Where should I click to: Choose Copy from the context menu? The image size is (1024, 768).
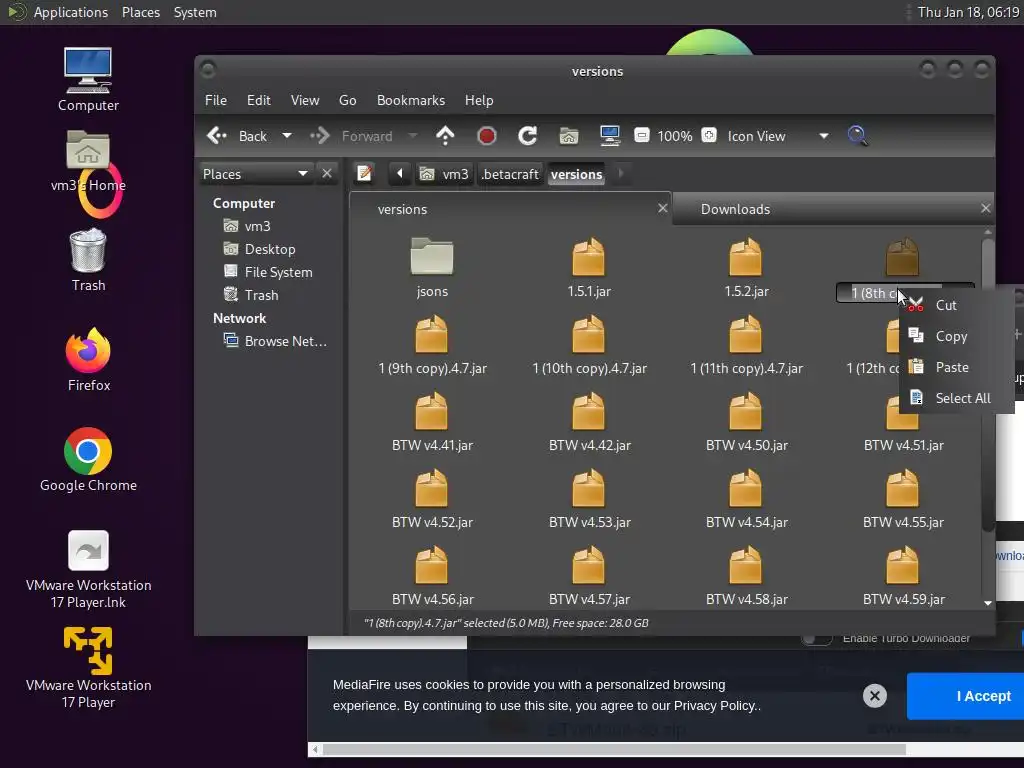(x=950, y=337)
